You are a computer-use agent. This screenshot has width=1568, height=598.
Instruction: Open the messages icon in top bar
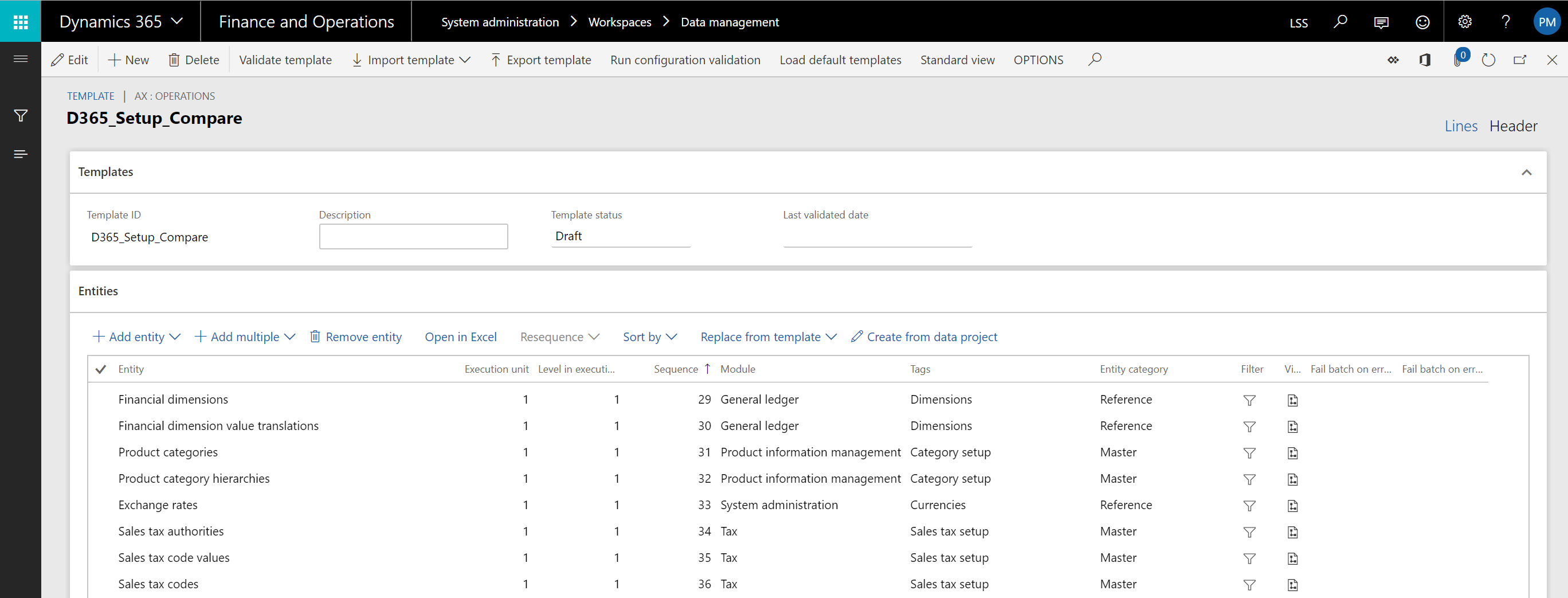coord(1381,22)
